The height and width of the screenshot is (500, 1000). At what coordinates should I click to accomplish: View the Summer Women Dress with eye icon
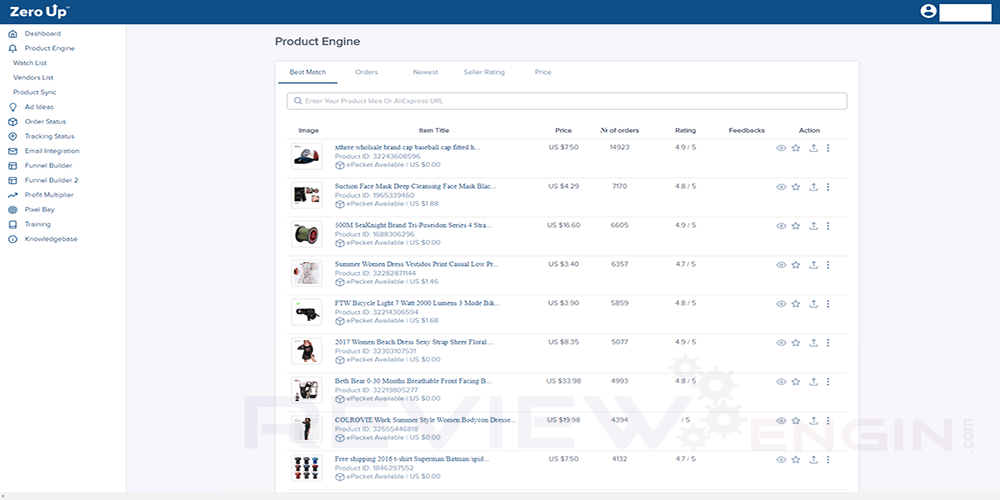point(781,265)
